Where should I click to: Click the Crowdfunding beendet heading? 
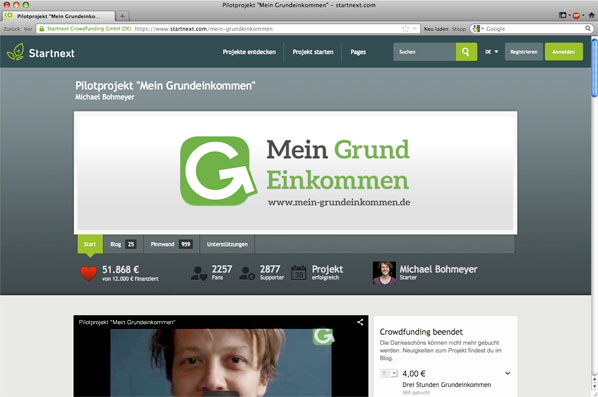[x=421, y=332]
